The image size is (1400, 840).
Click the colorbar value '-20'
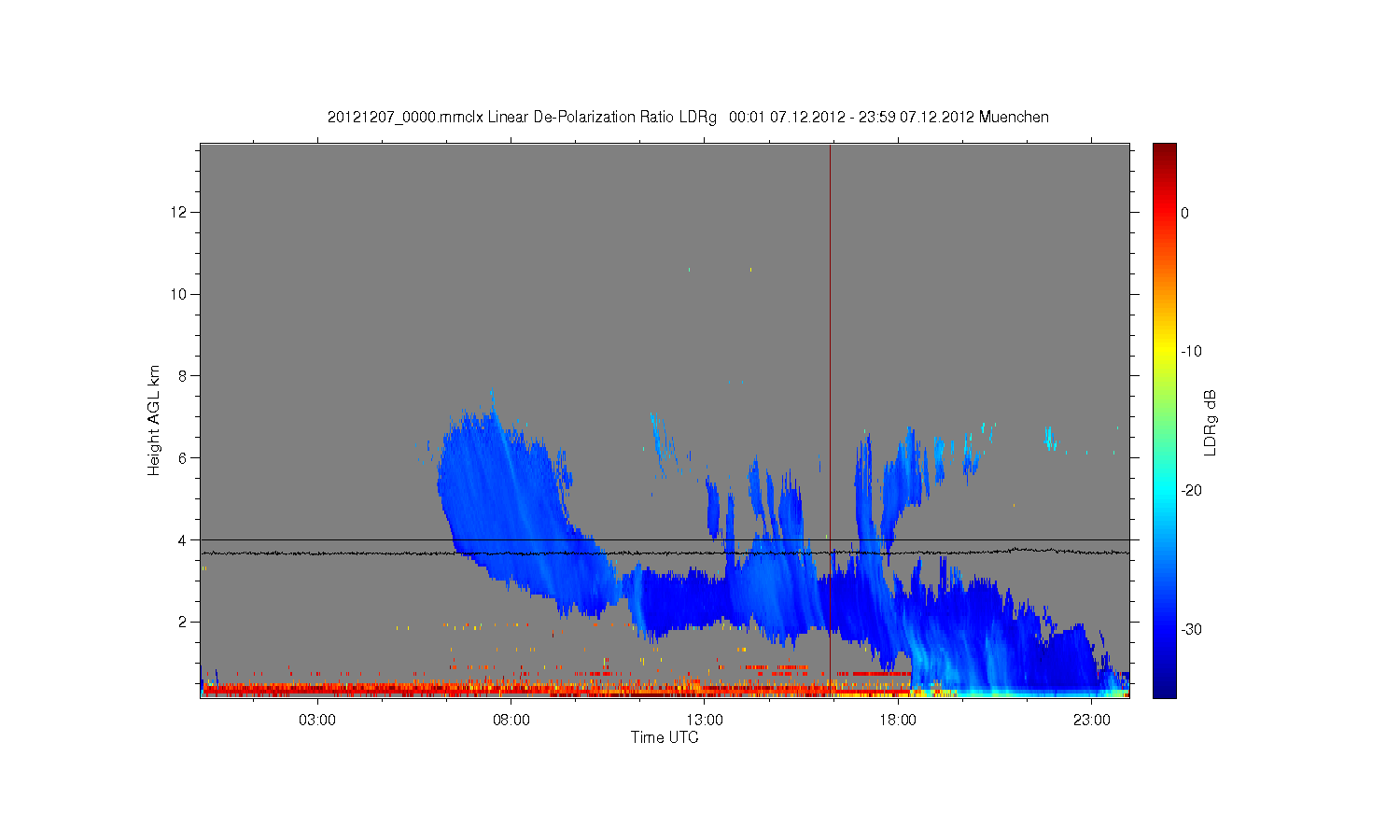coord(1191,491)
